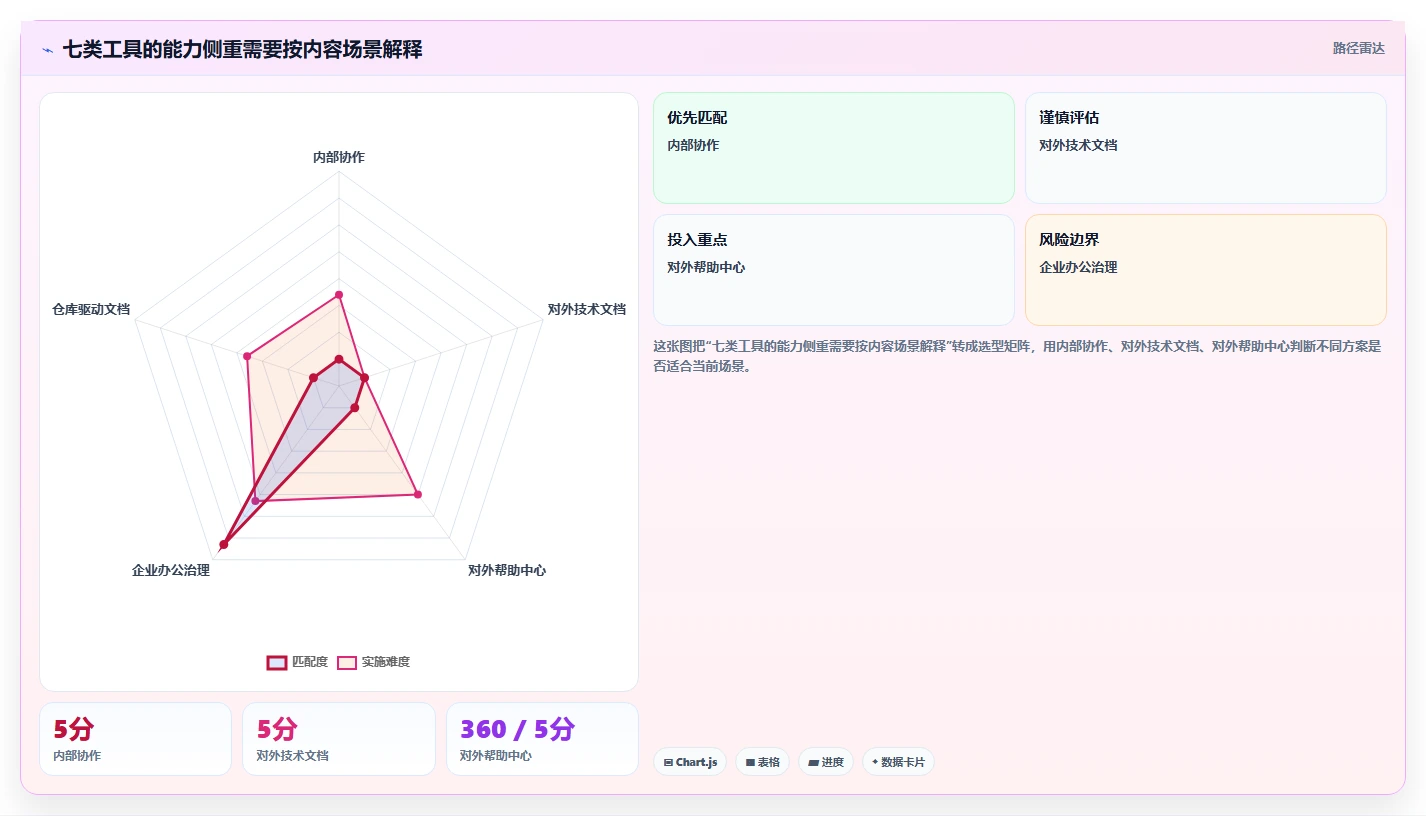Image resolution: width=1426 pixels, height=816 pixels.
Task: Click the 数据卡片 tag chip
Action: pos(898,762)
